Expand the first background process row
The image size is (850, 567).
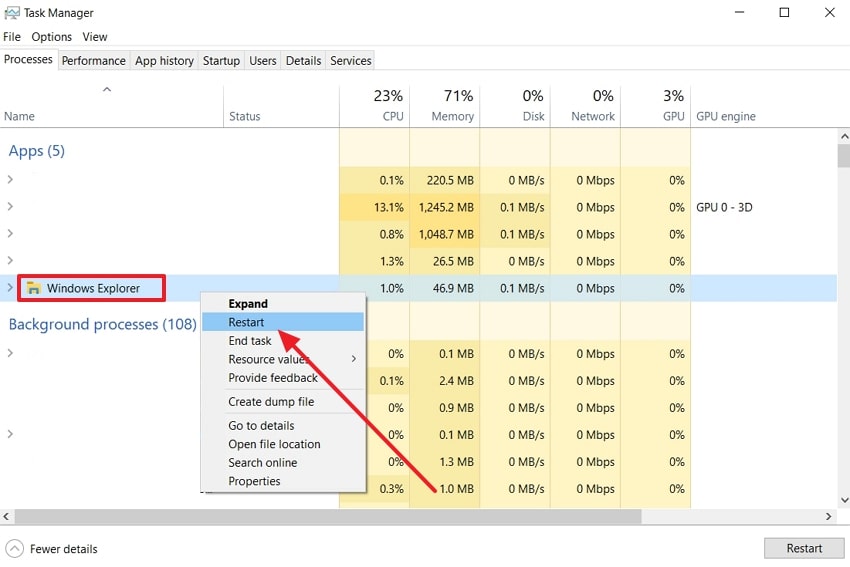click(x=10, y=353)
